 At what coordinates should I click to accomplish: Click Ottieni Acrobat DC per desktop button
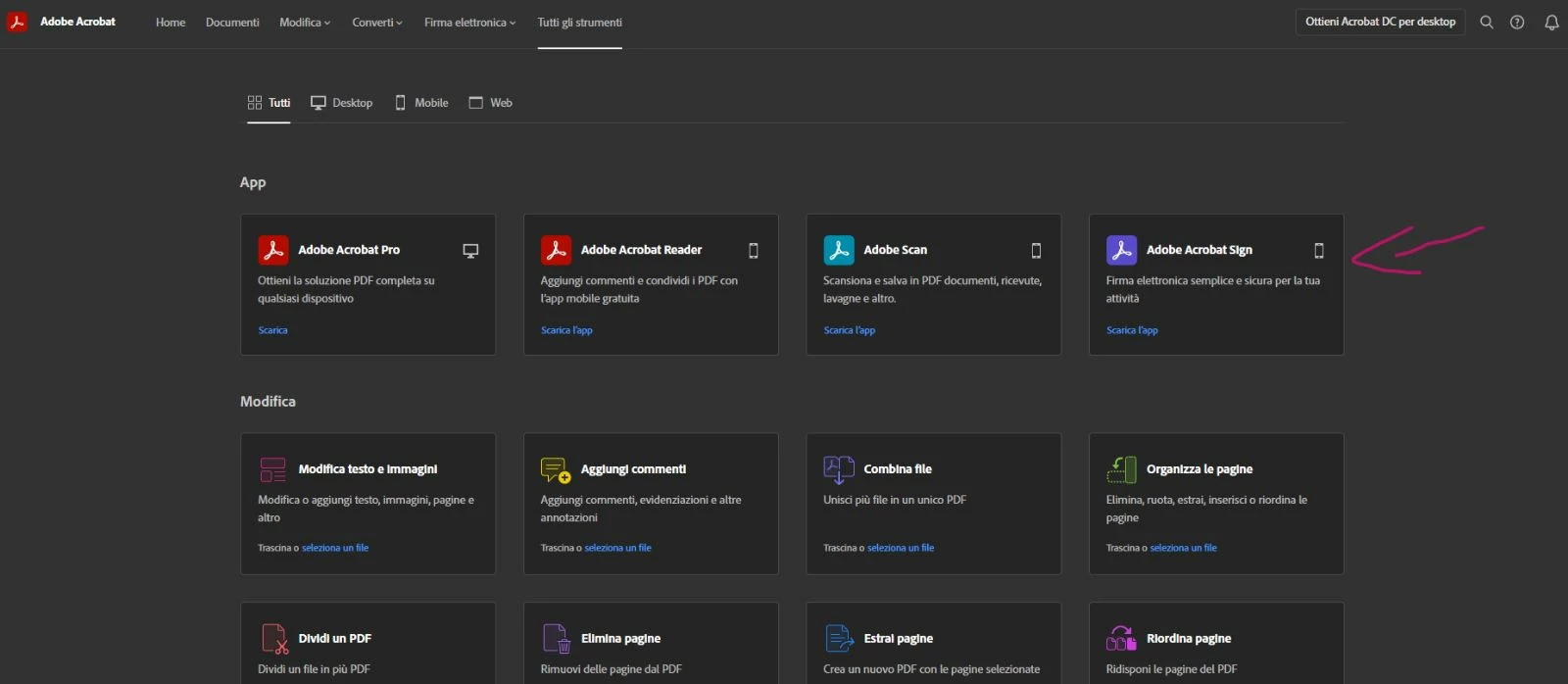[x=1380, y=22]
